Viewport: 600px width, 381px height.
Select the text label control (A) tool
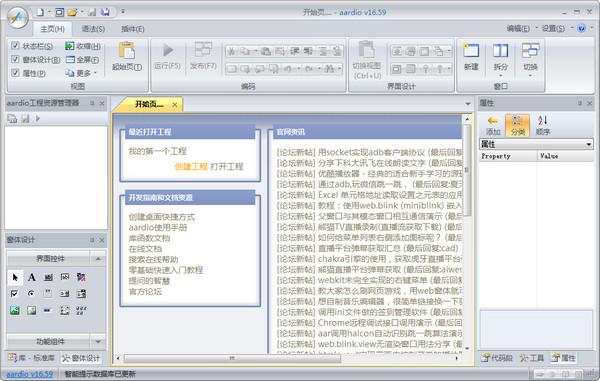click(32, 277)
